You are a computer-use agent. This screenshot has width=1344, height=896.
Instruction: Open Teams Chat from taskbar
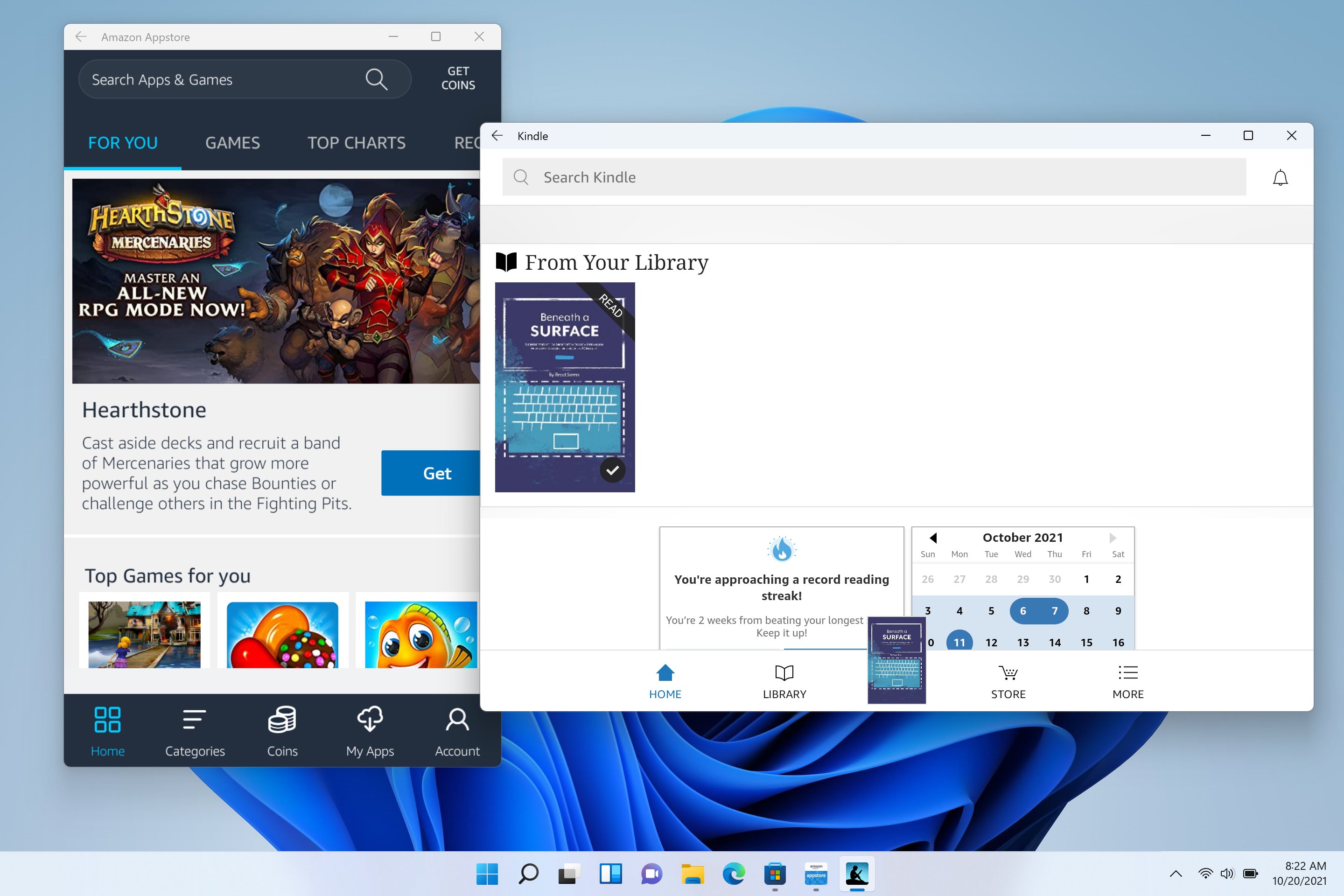(x=651, y=873)
